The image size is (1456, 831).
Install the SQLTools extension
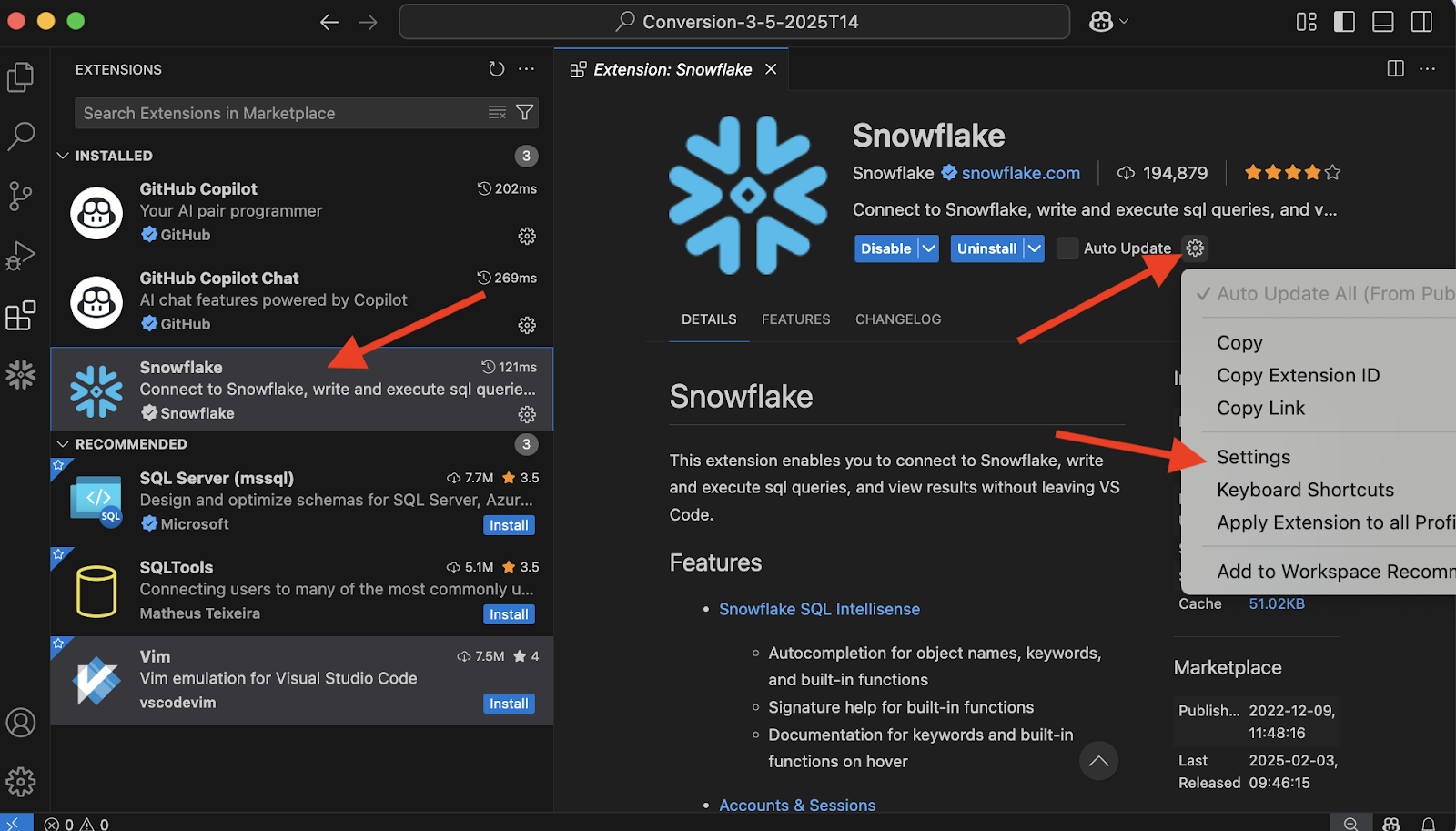[x=508, y=613]
